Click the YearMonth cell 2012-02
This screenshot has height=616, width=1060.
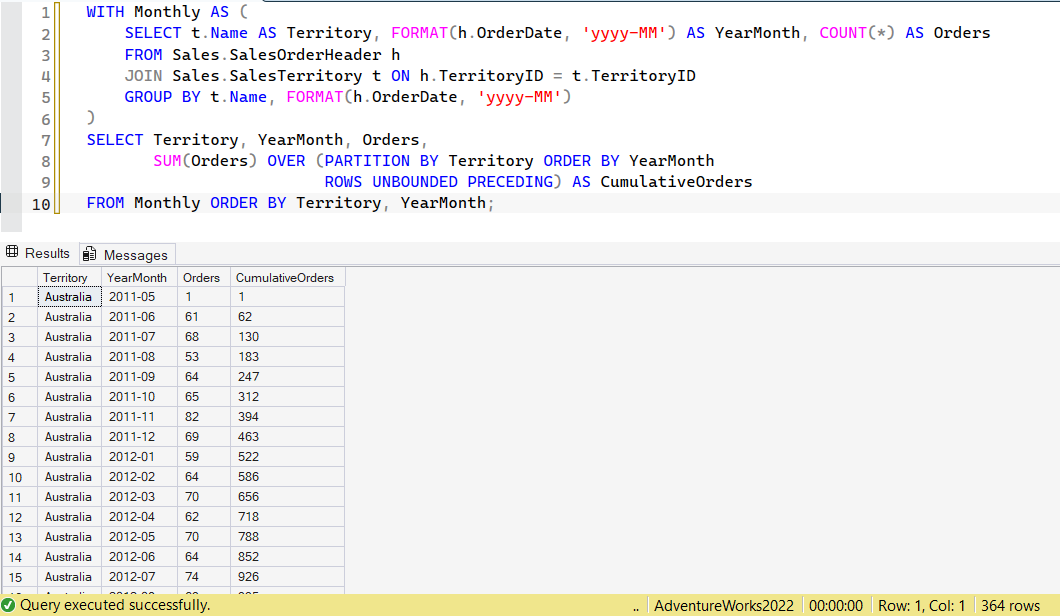[139, 477]
